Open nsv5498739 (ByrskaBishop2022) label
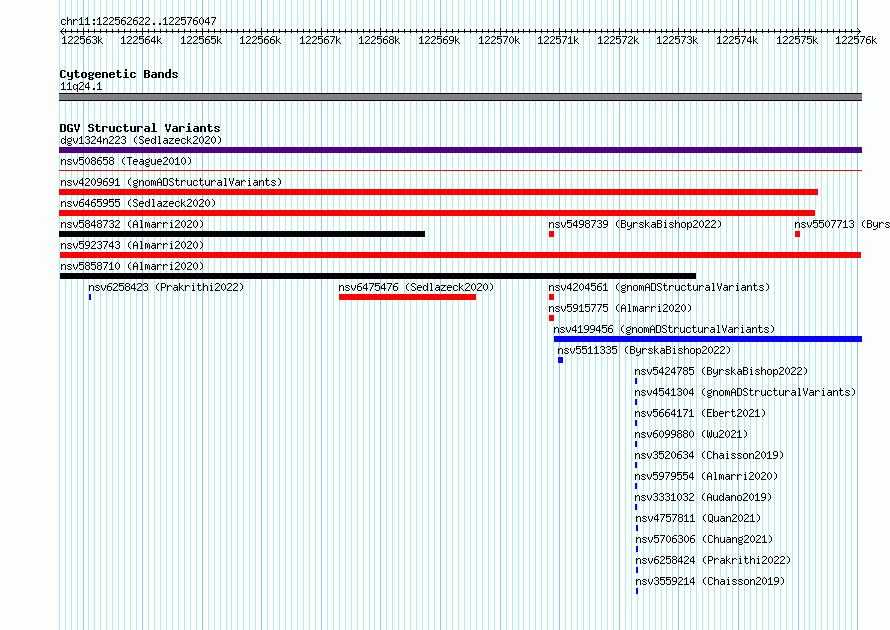Image resolution: width=890 pixels, height=630 pixels. coord(635,224)
